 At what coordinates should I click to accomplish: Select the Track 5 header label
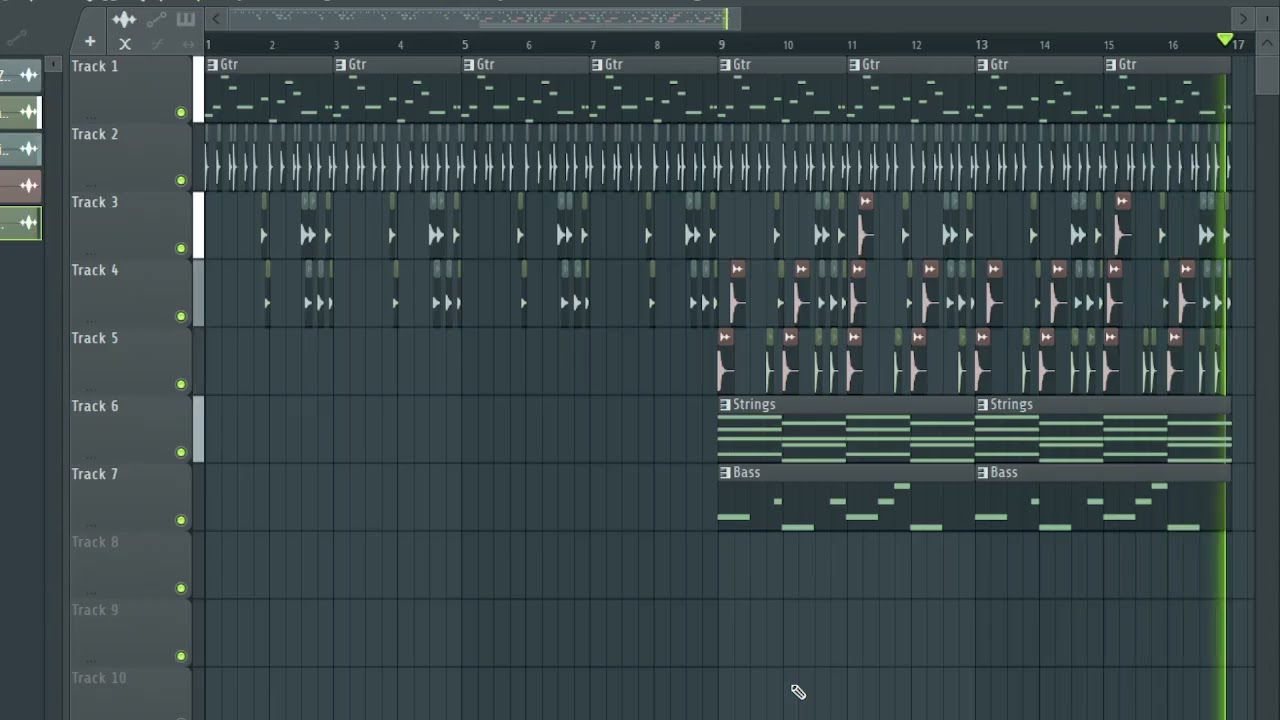click(x=94, y=338)
